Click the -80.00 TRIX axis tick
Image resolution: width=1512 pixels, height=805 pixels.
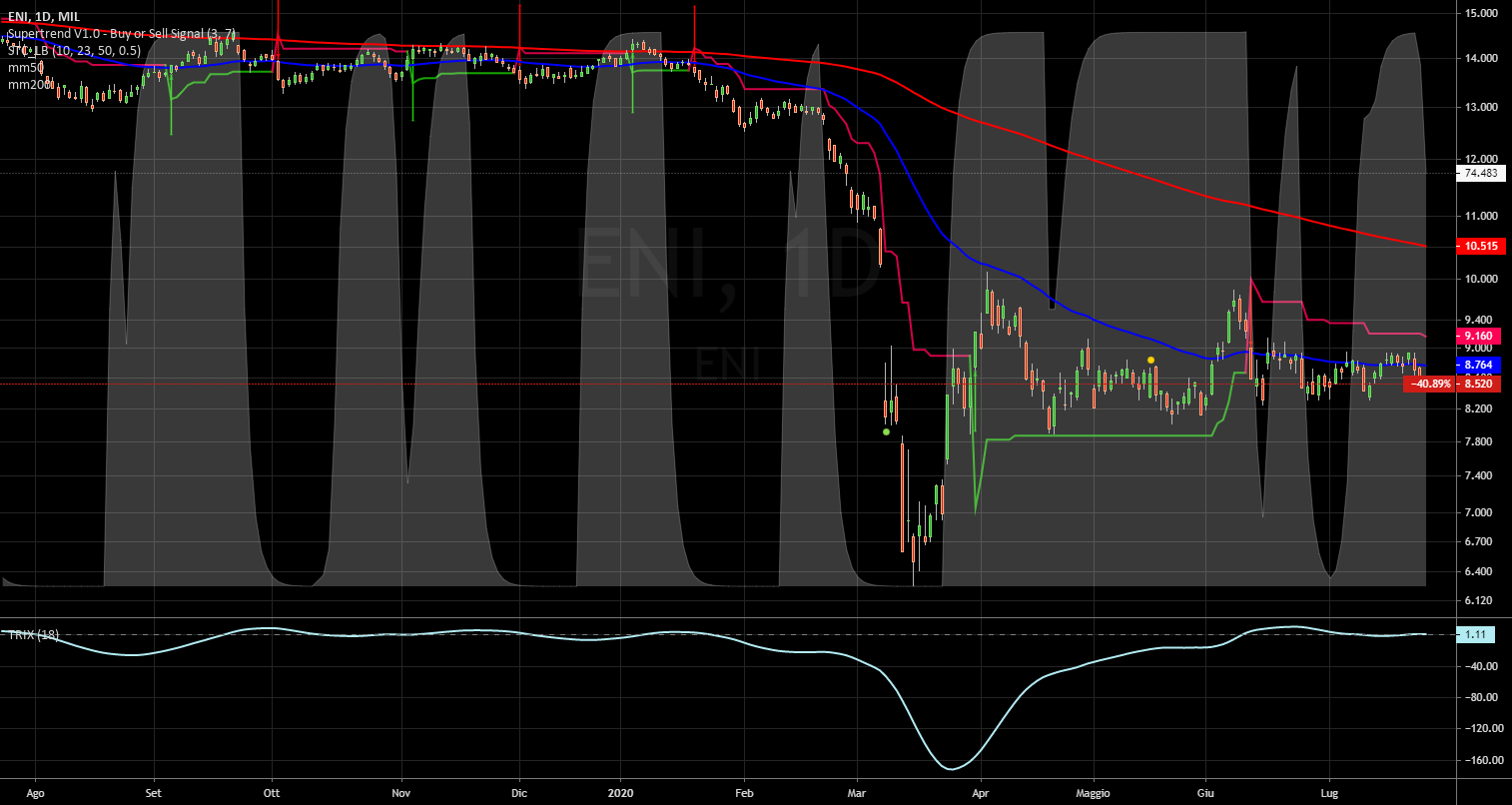pyautogui.click(x=1483, y=697)
